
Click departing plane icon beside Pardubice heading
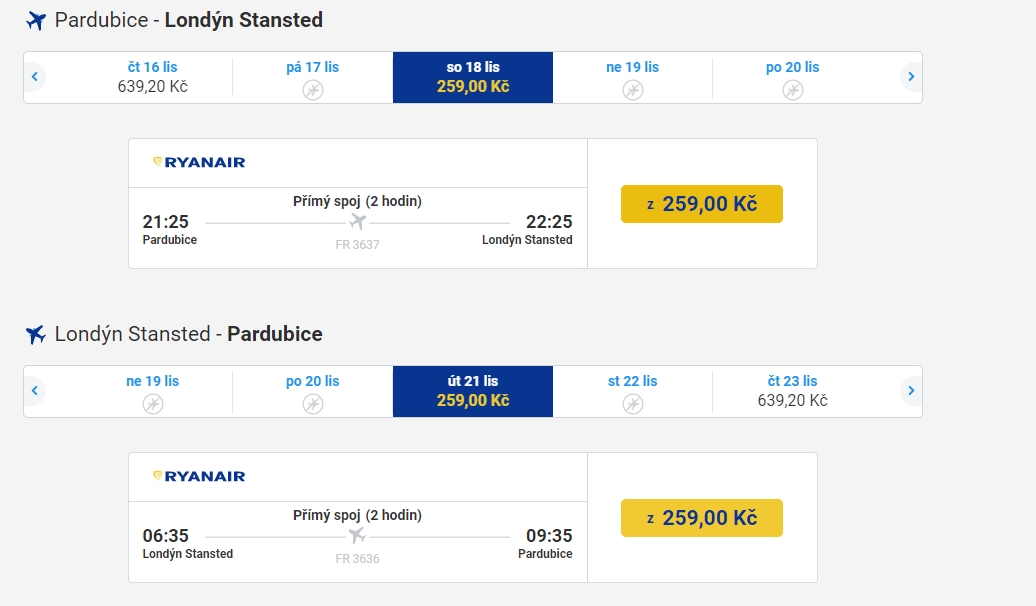pos(36,20)
